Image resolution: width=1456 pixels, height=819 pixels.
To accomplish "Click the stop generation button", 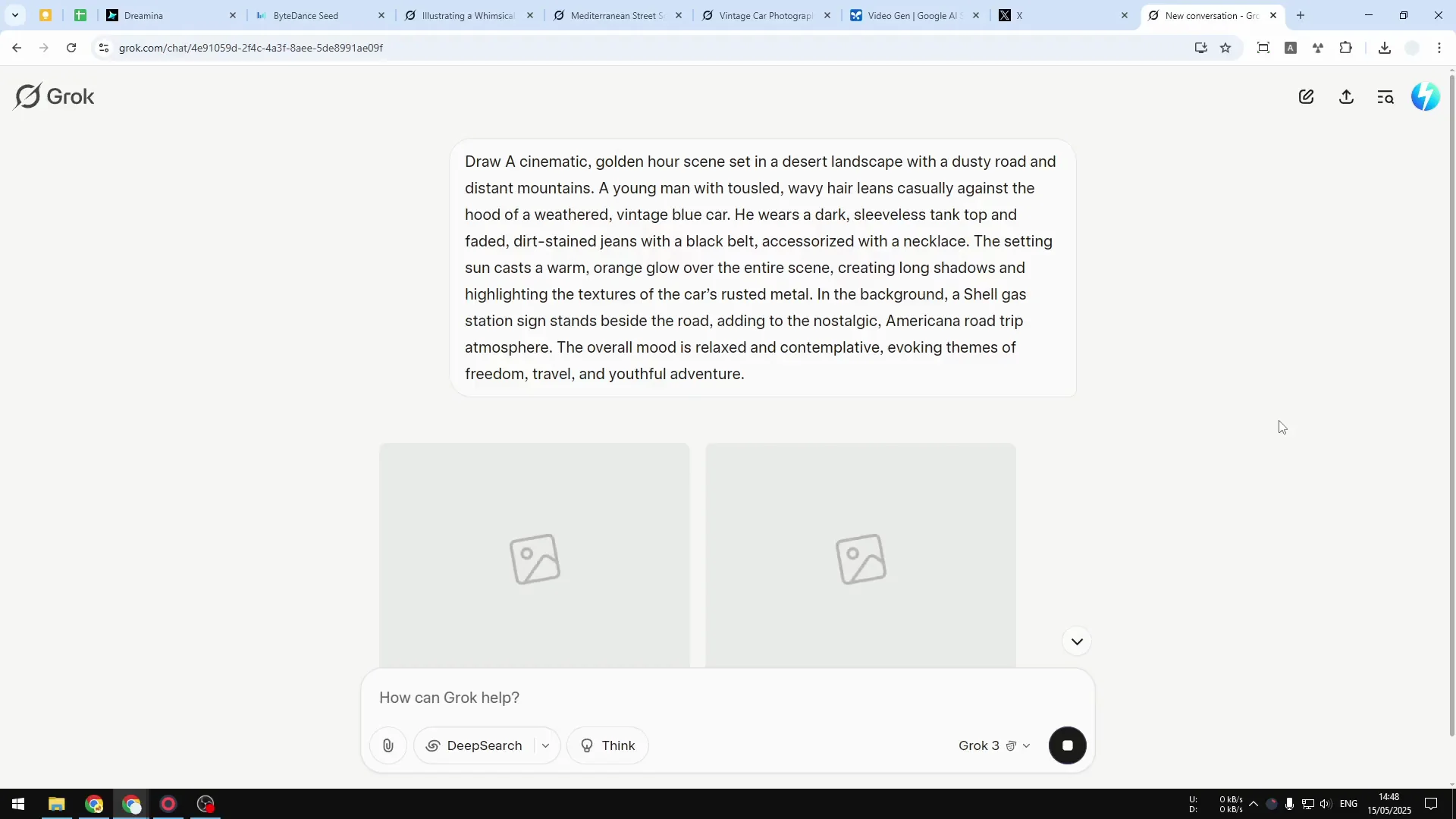I will (1067, 745).
